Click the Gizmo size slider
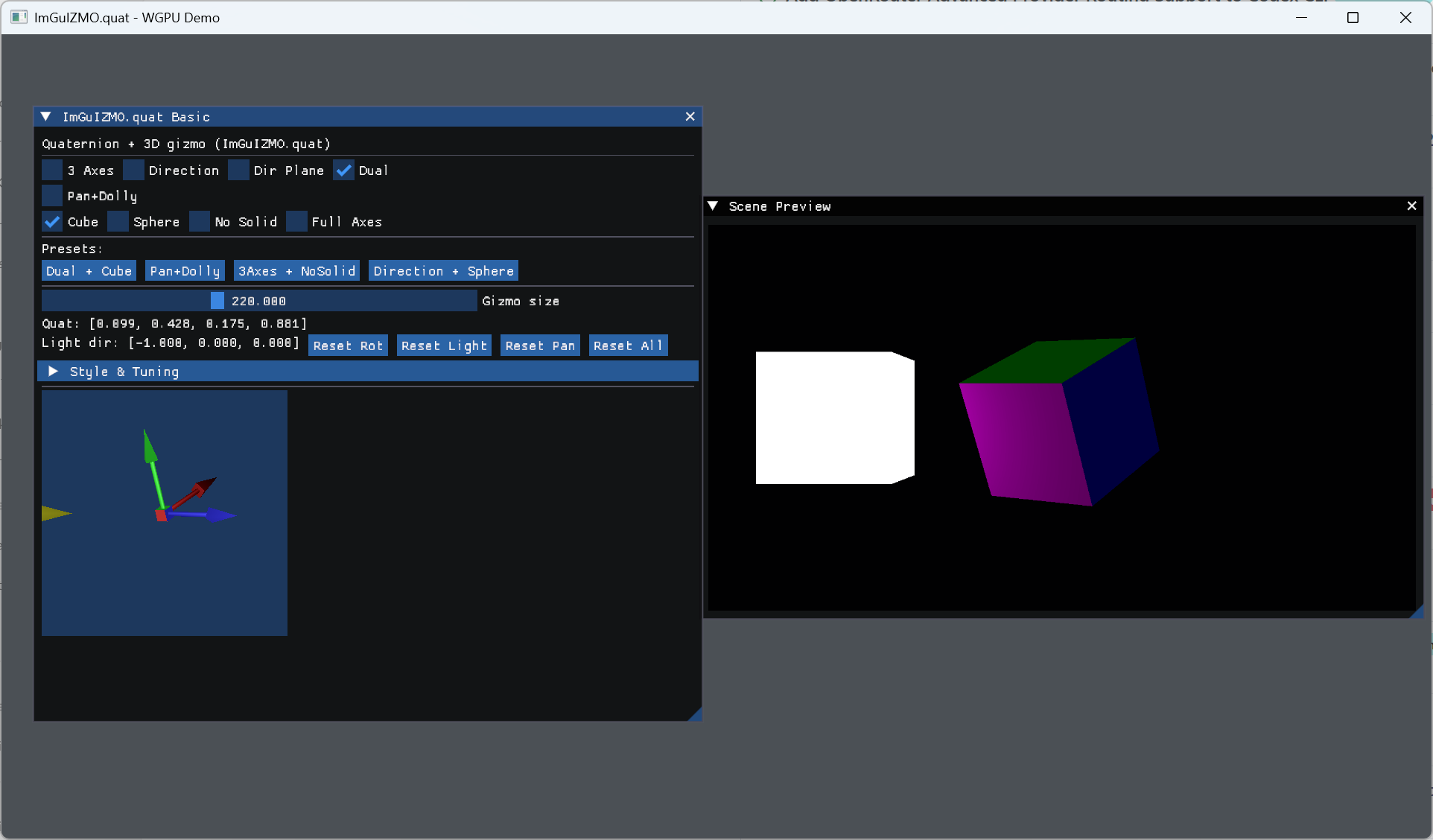The image size is (1433, 840). coord(259,301)
